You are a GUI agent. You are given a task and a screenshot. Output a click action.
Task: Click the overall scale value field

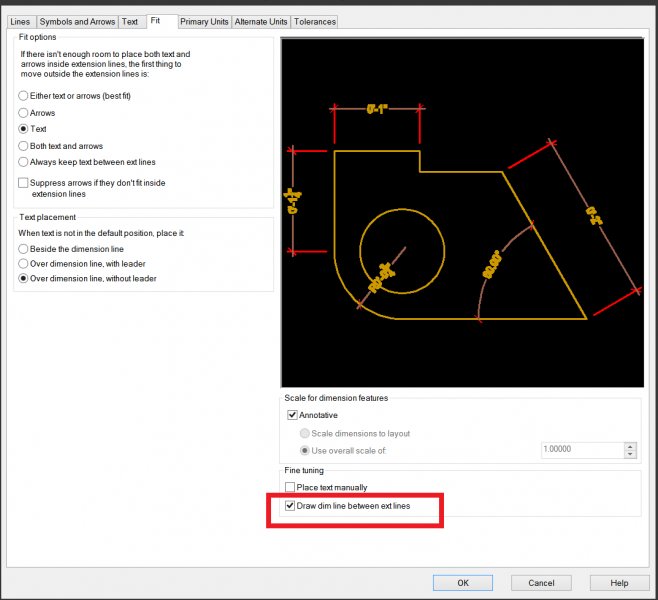coord(582,450)
